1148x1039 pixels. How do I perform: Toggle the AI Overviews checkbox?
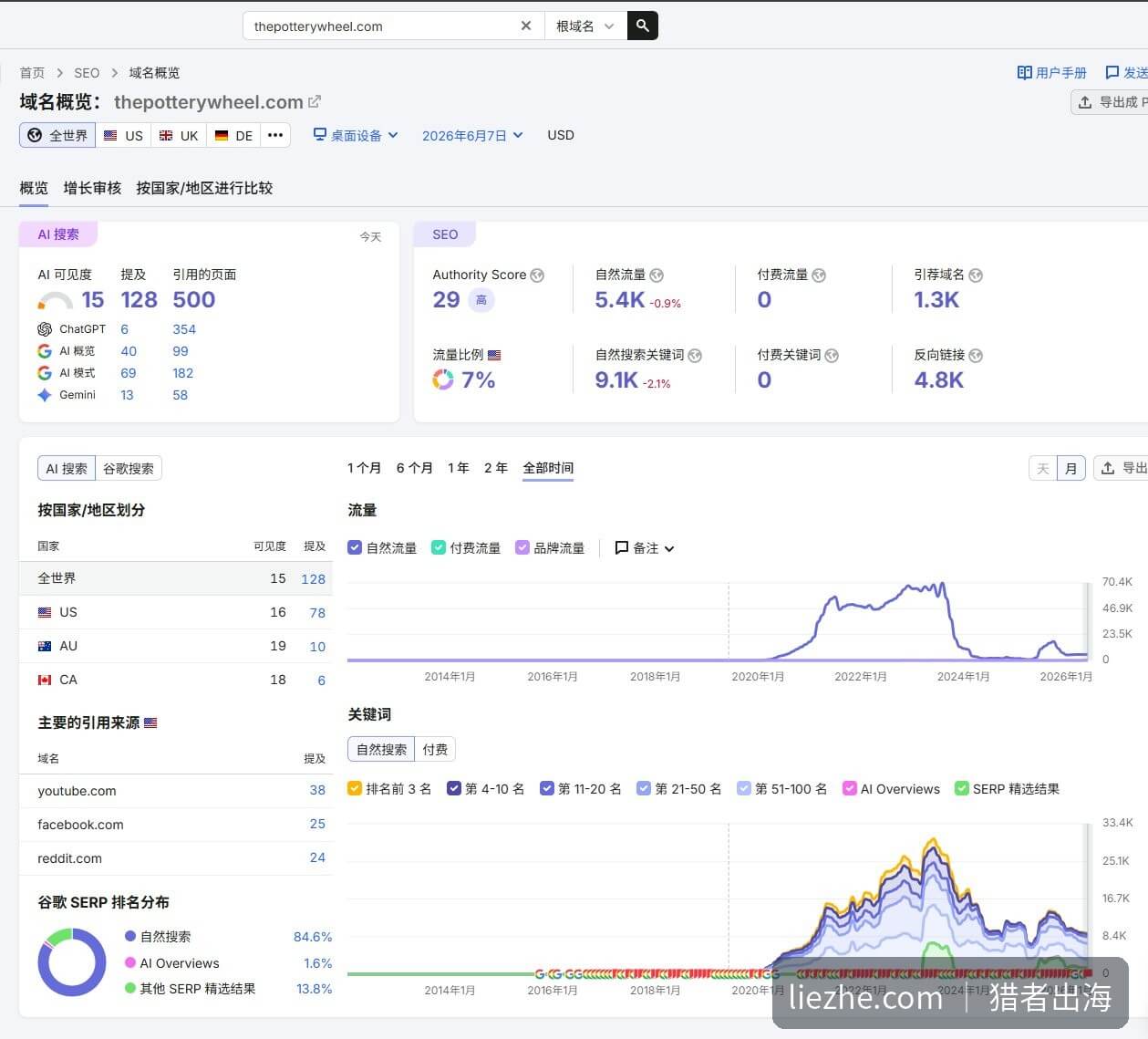[x=850, y=788]
